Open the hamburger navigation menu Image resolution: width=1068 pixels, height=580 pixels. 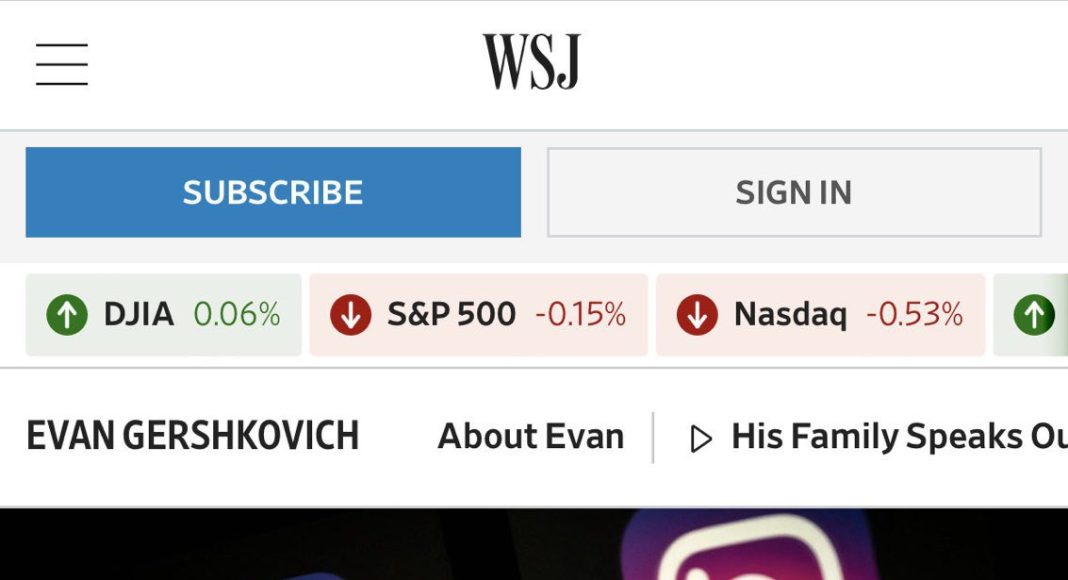[x=62, y=64]
